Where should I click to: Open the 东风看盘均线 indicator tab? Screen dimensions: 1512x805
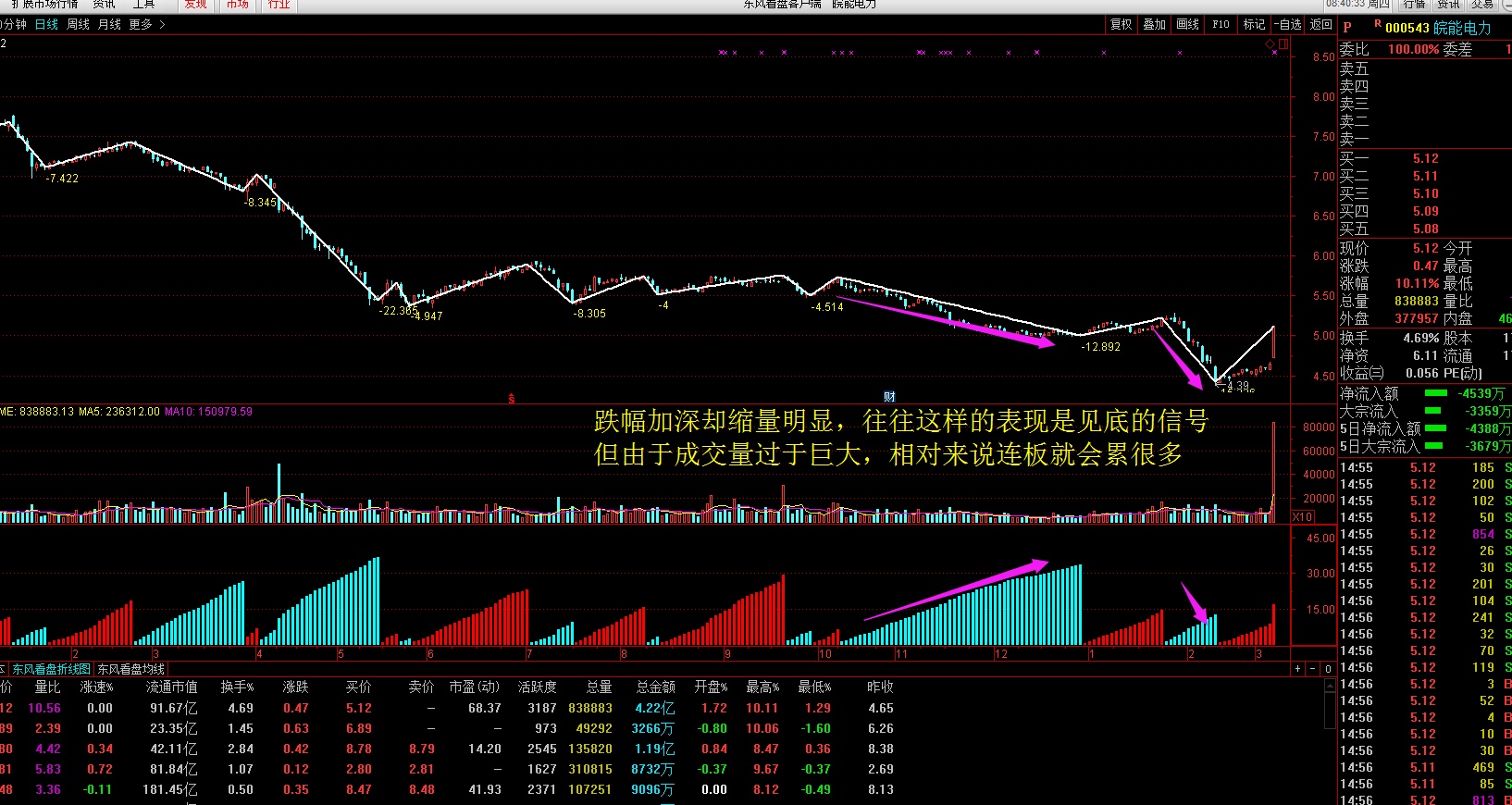(x=131, y=669)
